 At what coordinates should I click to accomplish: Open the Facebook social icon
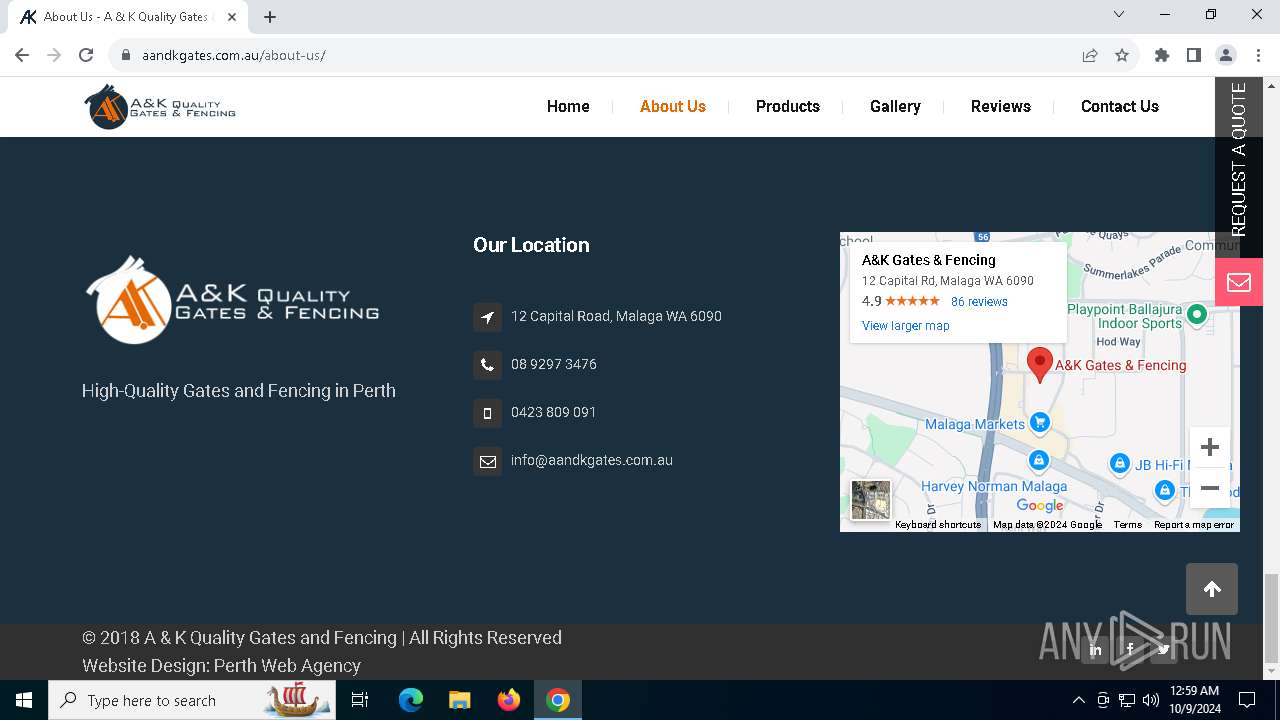point(1130,650)
